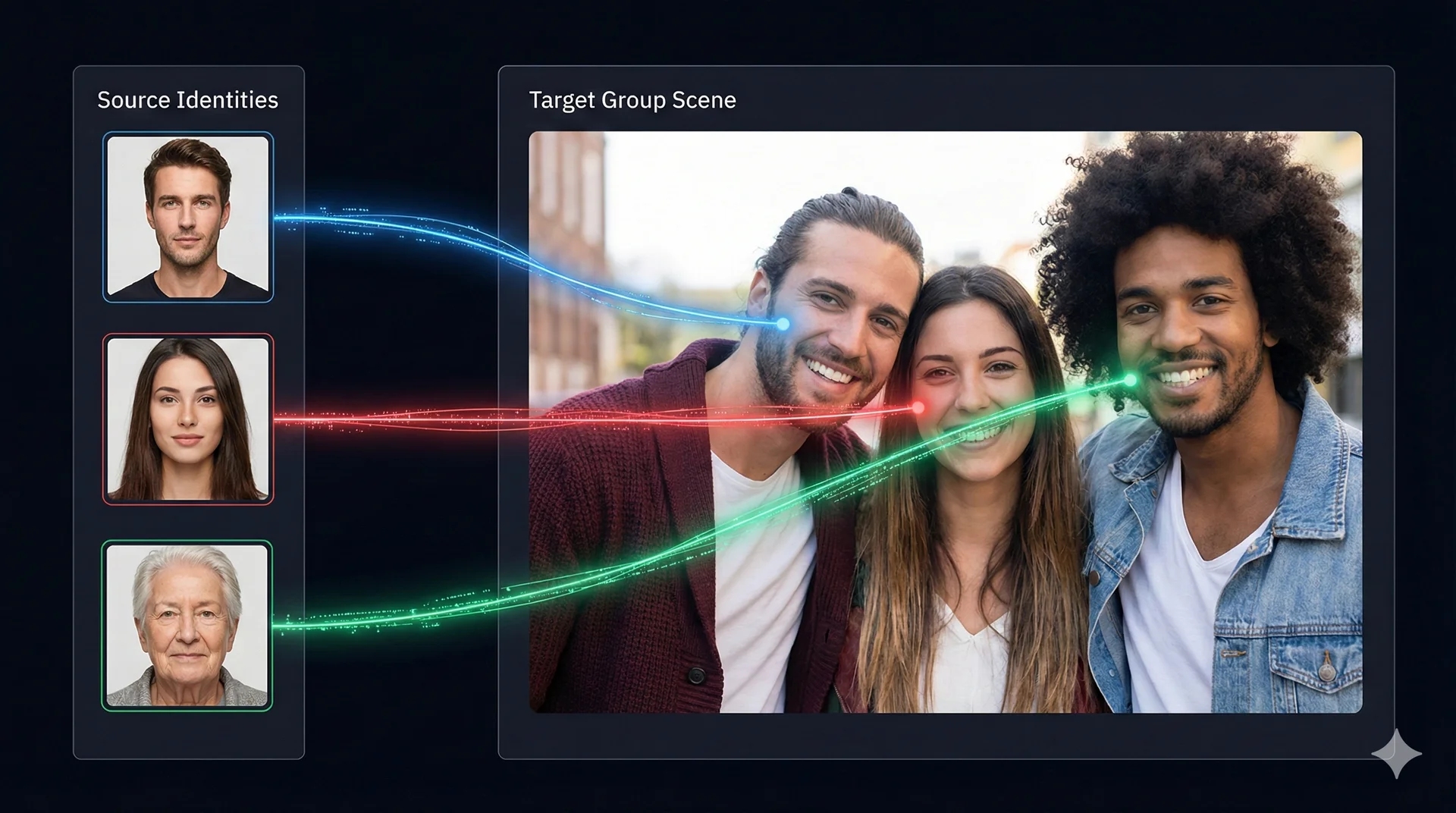Click the "Target Group Scene" panel title

pos(632,100)
